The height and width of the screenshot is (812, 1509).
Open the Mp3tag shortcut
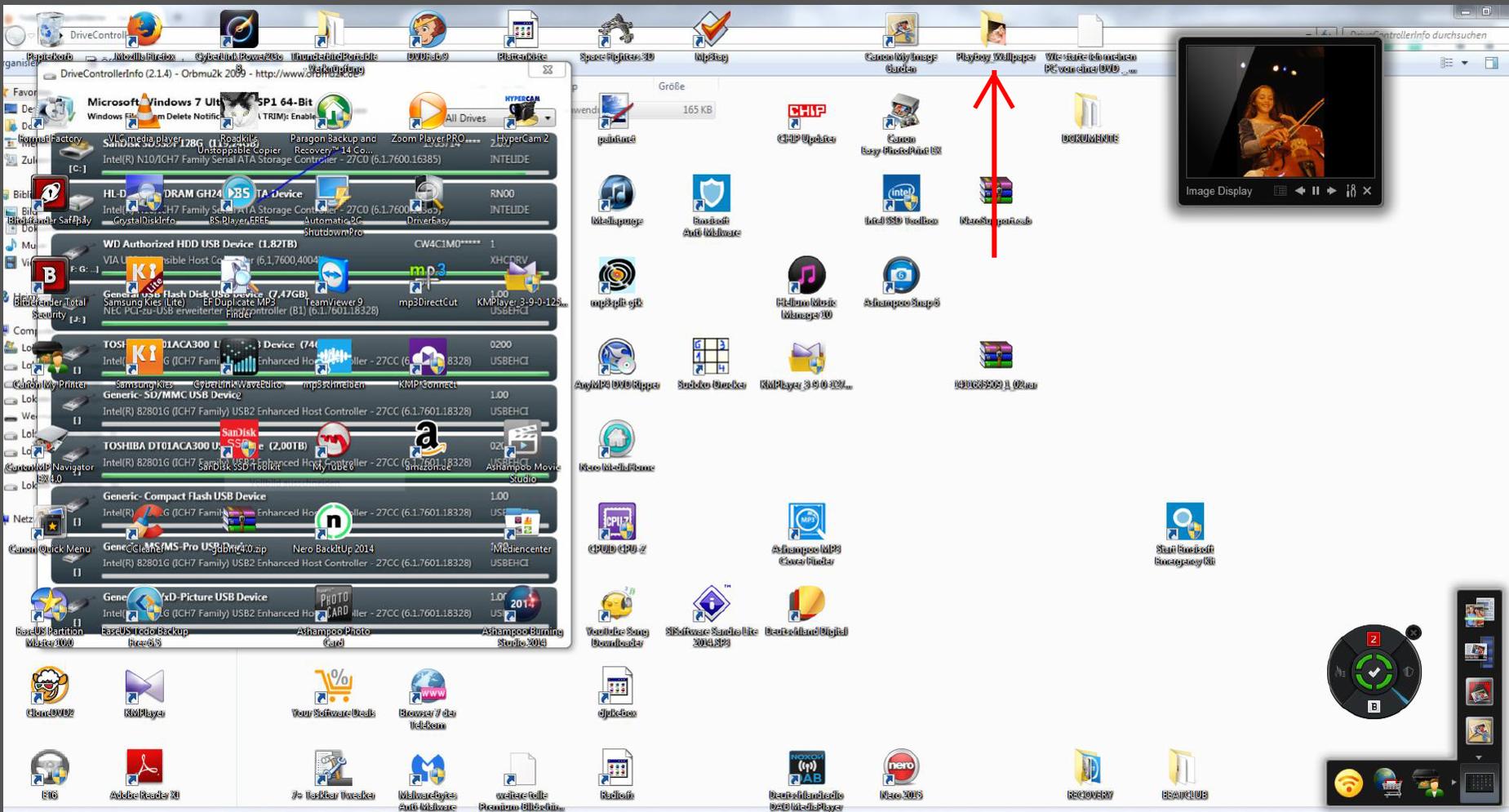click(x=711, y=34)
